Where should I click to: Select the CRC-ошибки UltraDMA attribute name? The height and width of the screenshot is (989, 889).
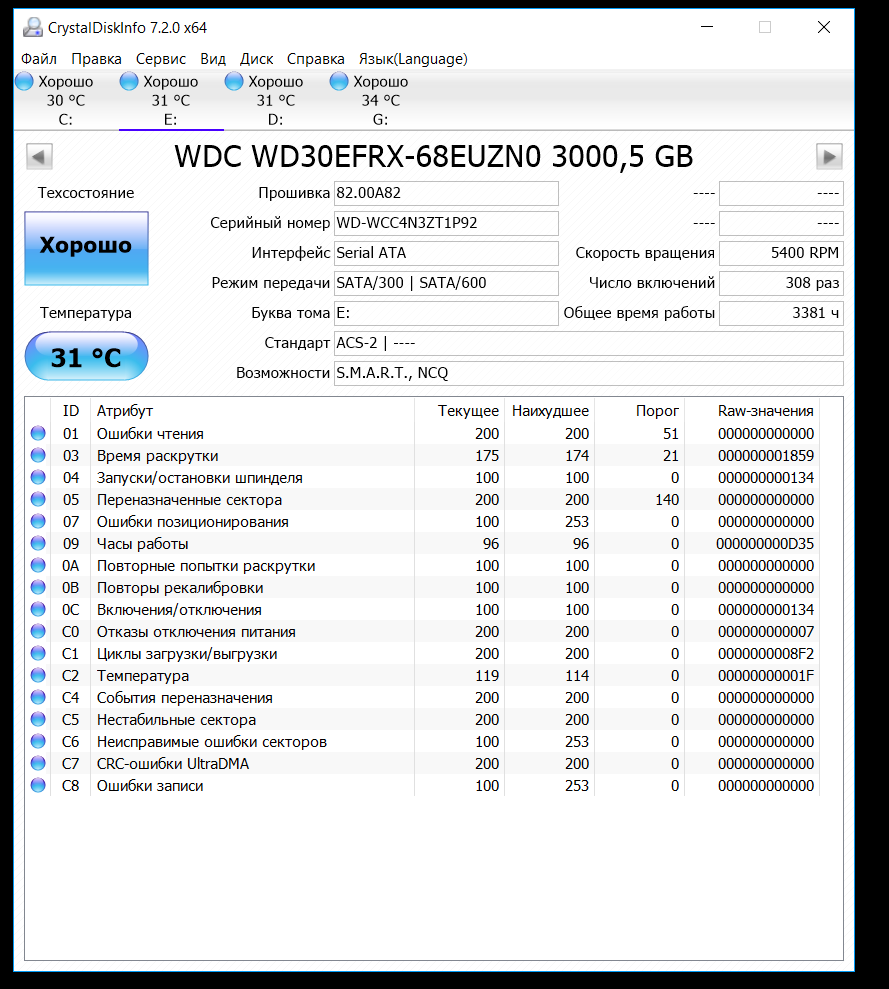pos(173,764)
